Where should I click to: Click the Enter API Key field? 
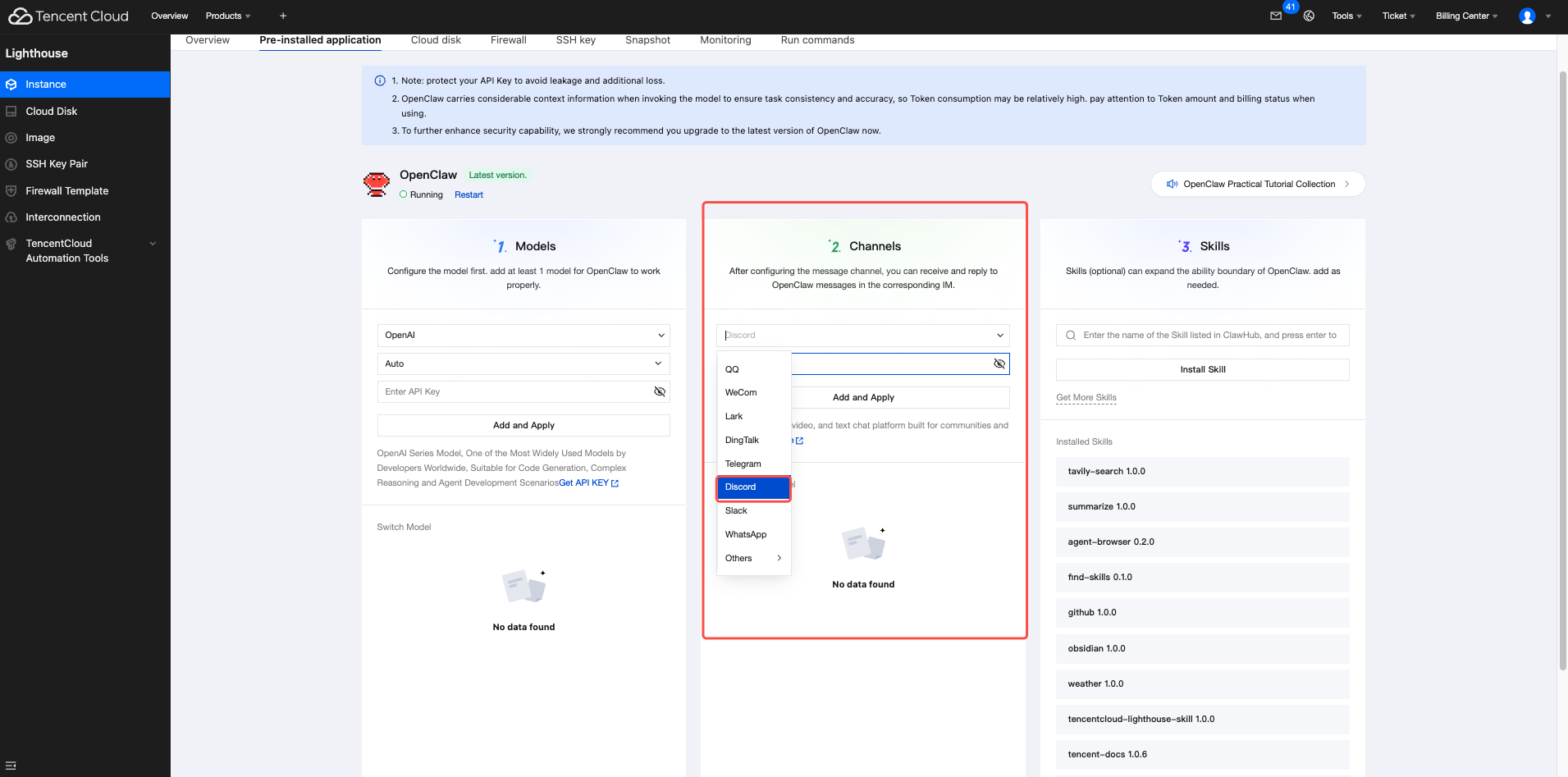point(513,392)
